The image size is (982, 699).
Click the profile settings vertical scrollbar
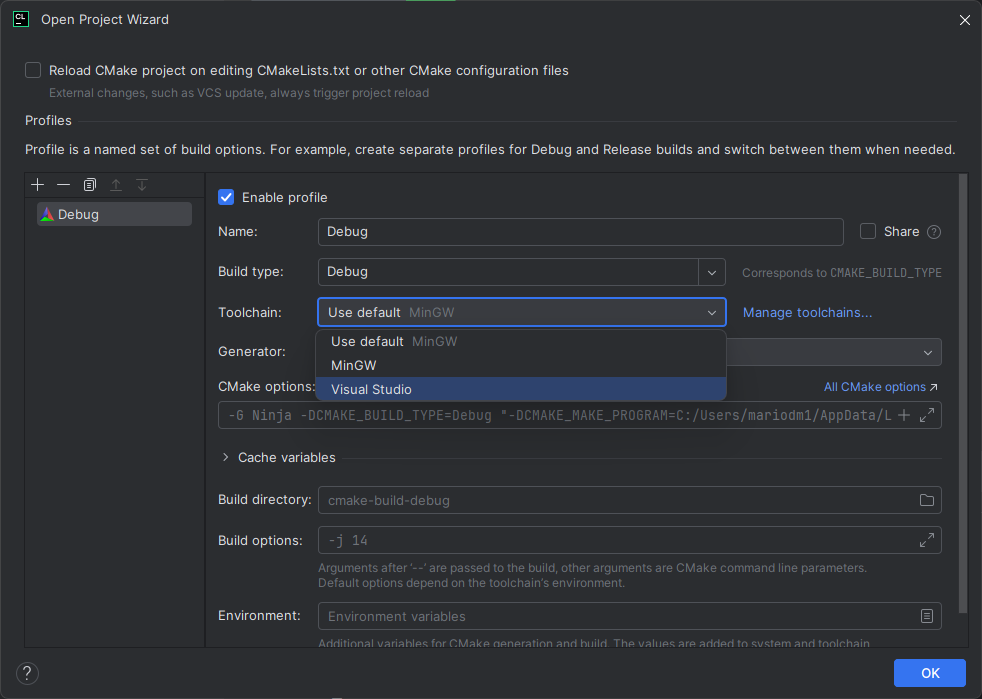point(963,393)
